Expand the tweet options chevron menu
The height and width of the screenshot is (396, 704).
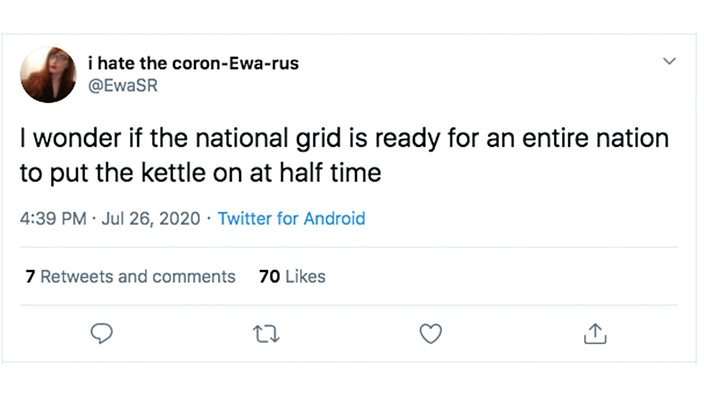pyautogui.click(x=669, y=61)
